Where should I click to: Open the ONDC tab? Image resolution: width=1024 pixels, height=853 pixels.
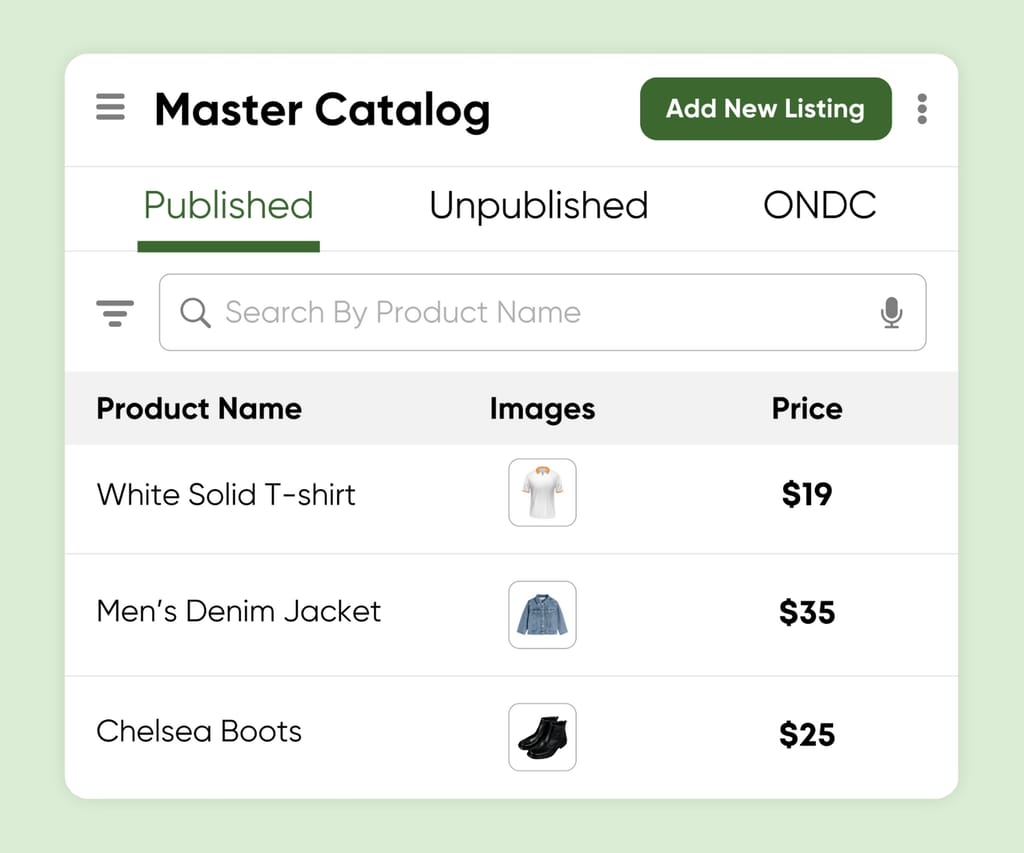[820, 206]
